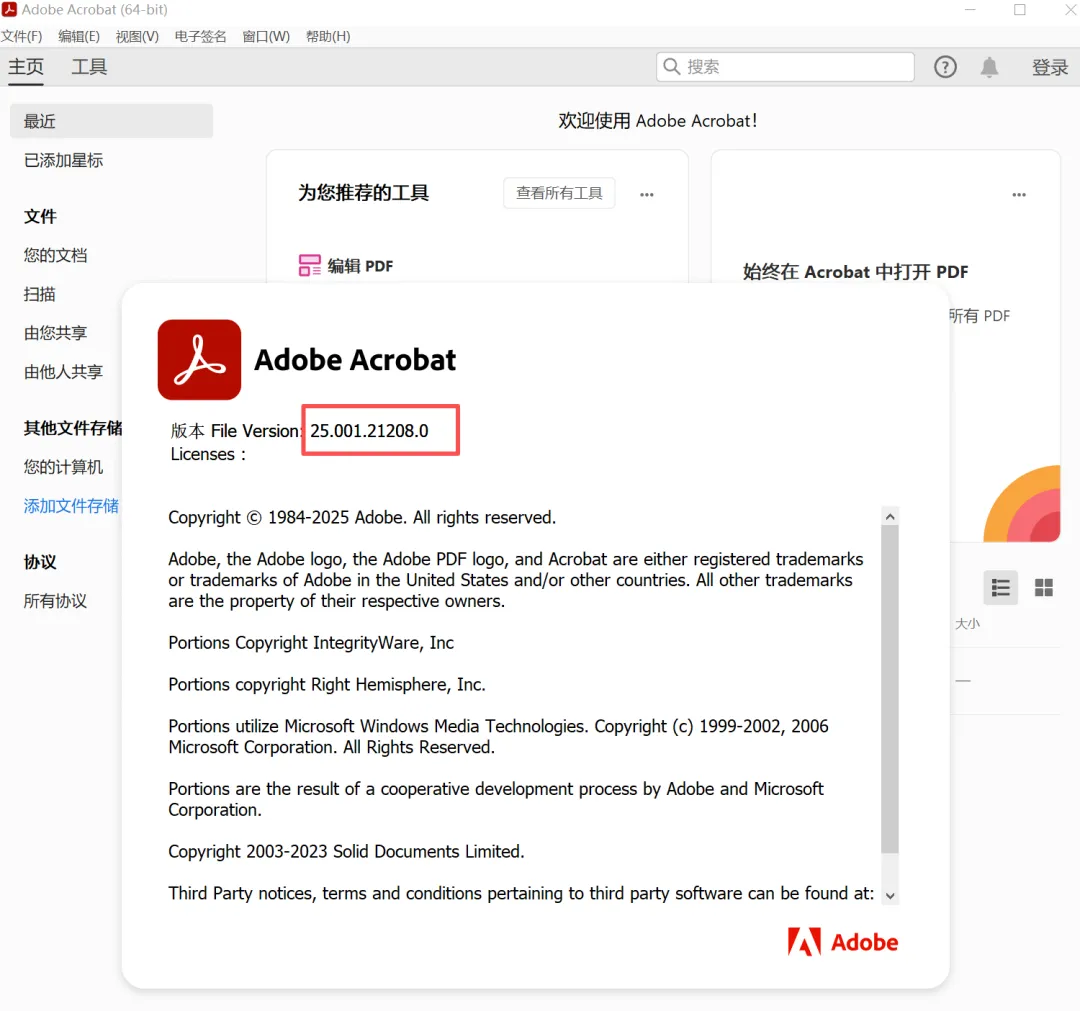This screenshot has height=1011, width=1080.
Task: Click the 为您推荐的工具 heading
Action: 363,193
